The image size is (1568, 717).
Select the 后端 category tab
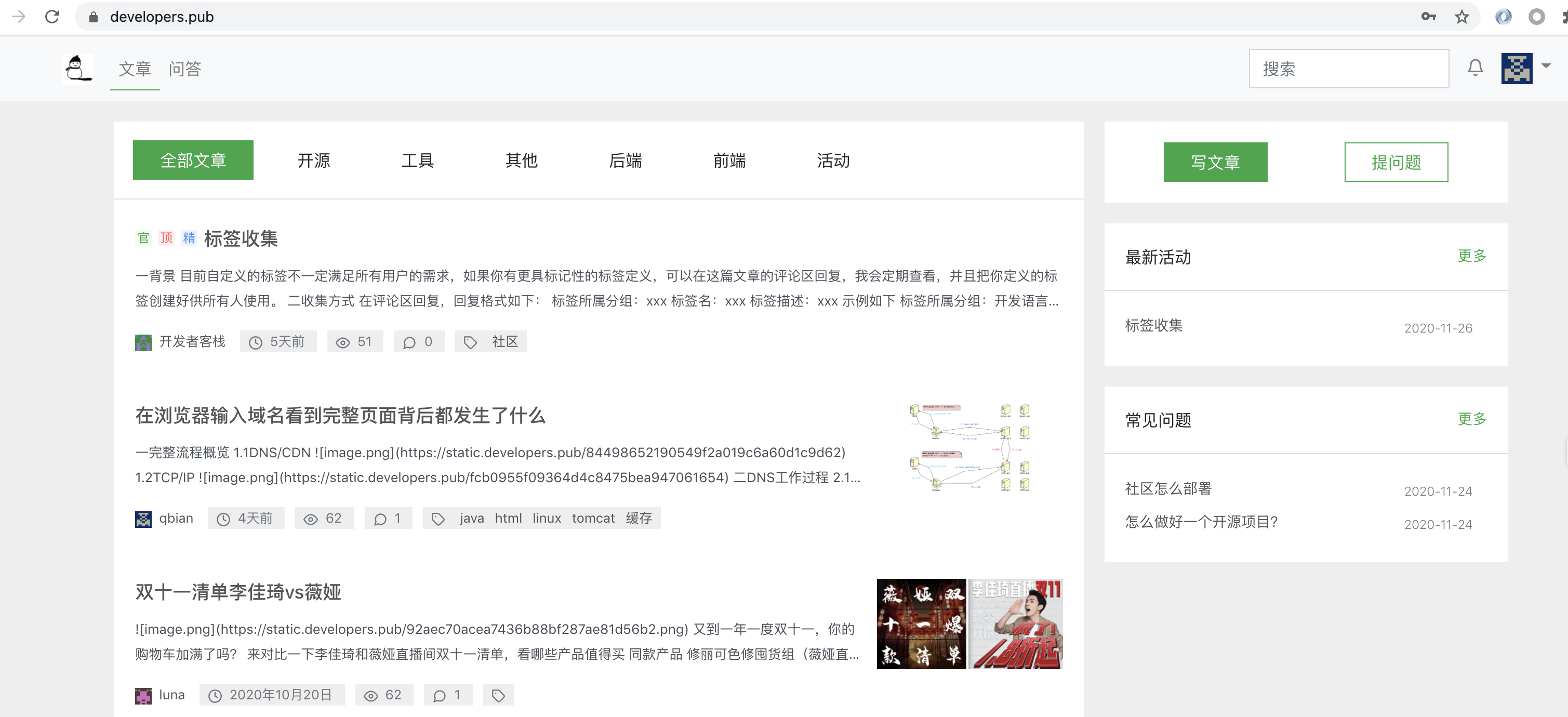click(626, 160)
